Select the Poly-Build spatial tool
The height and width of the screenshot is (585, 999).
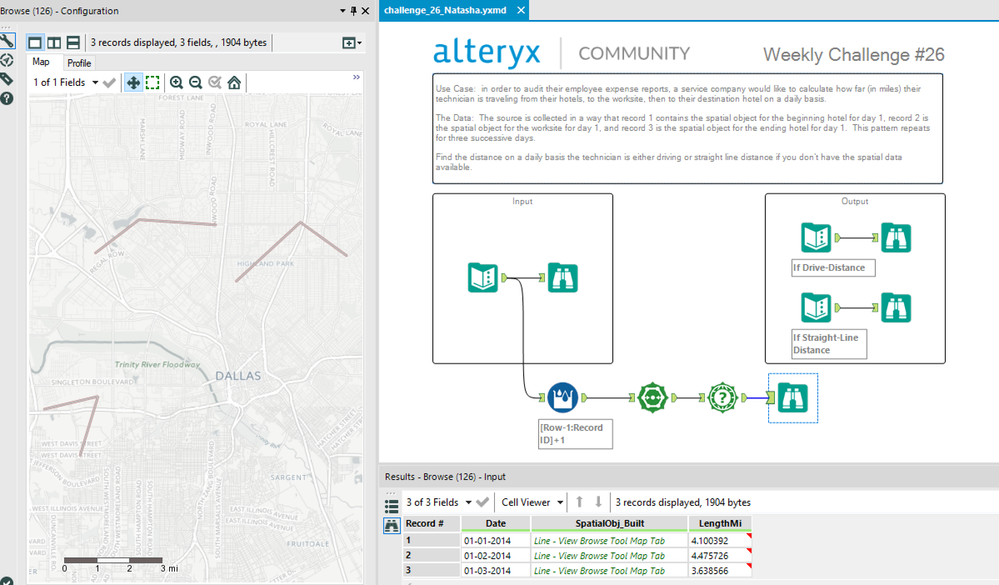[x=653, y=398]
